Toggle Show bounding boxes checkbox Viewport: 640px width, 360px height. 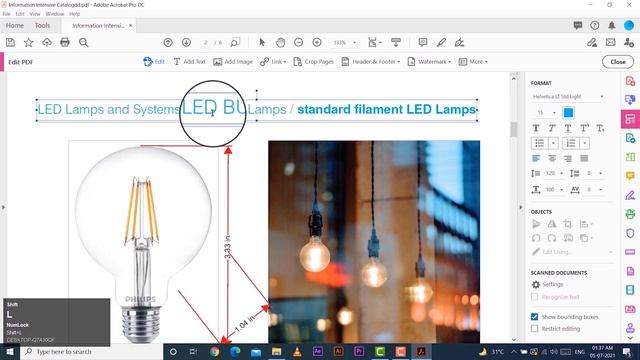pyautogui.click(x=534, y=317)
